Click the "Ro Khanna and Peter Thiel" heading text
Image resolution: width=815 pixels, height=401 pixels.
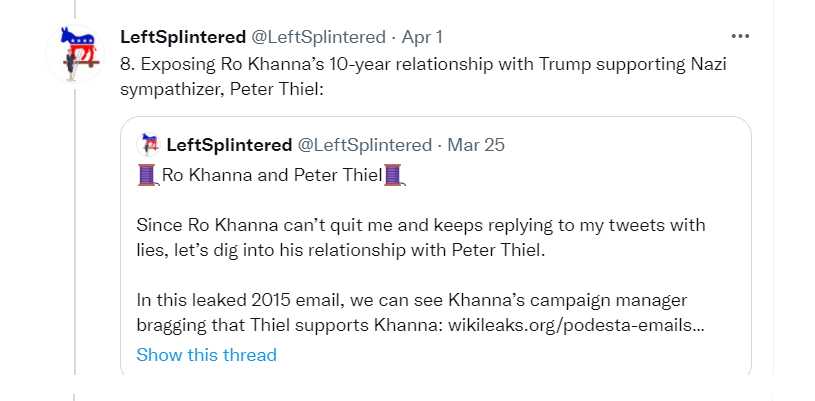(x=271, y=177)
